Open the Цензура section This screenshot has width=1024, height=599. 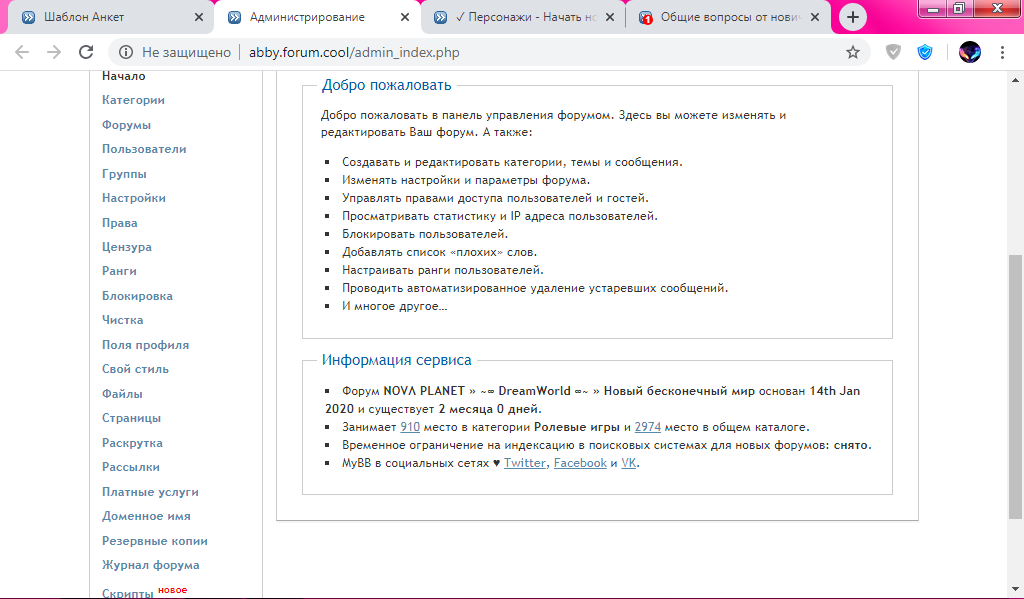click(127, 247)
